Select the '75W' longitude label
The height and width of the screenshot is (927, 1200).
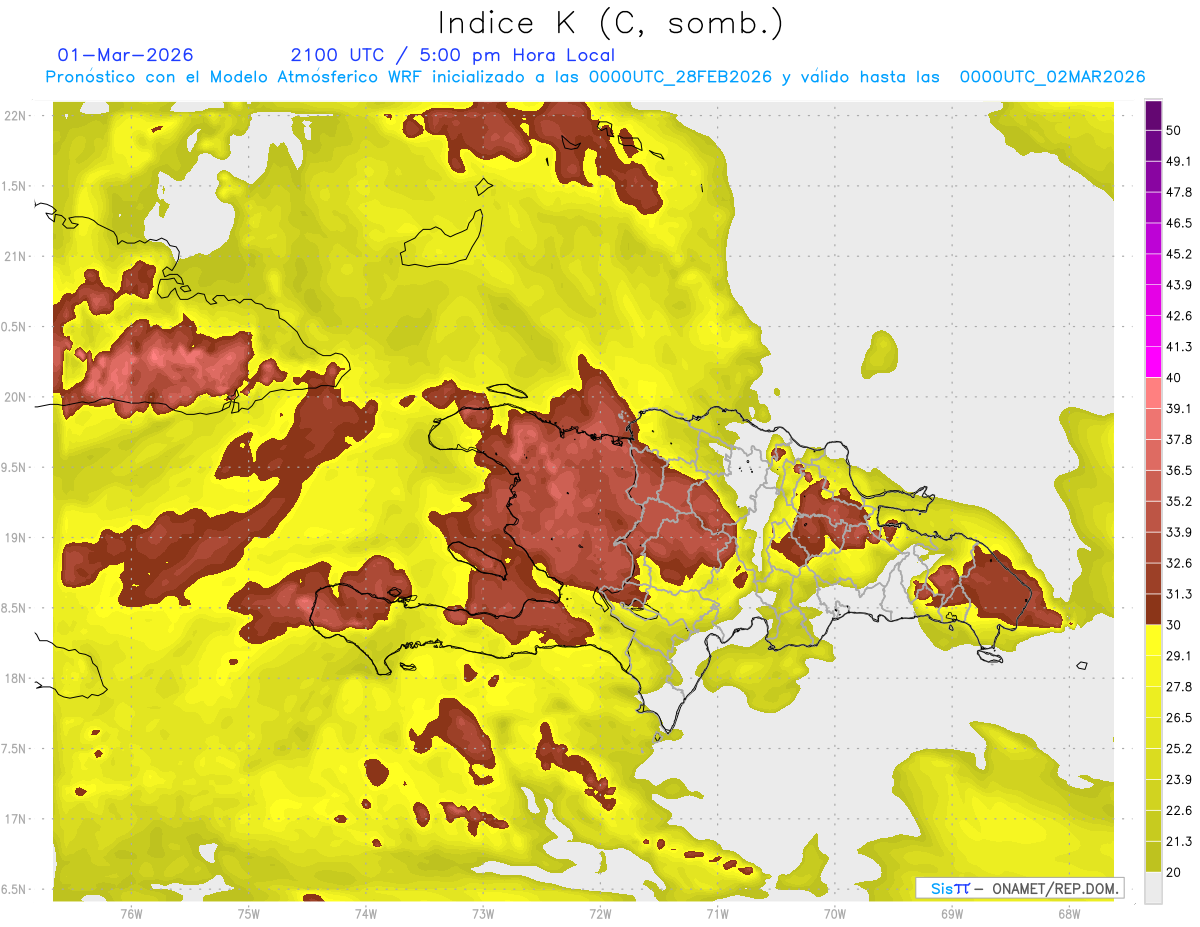[249, 913]
